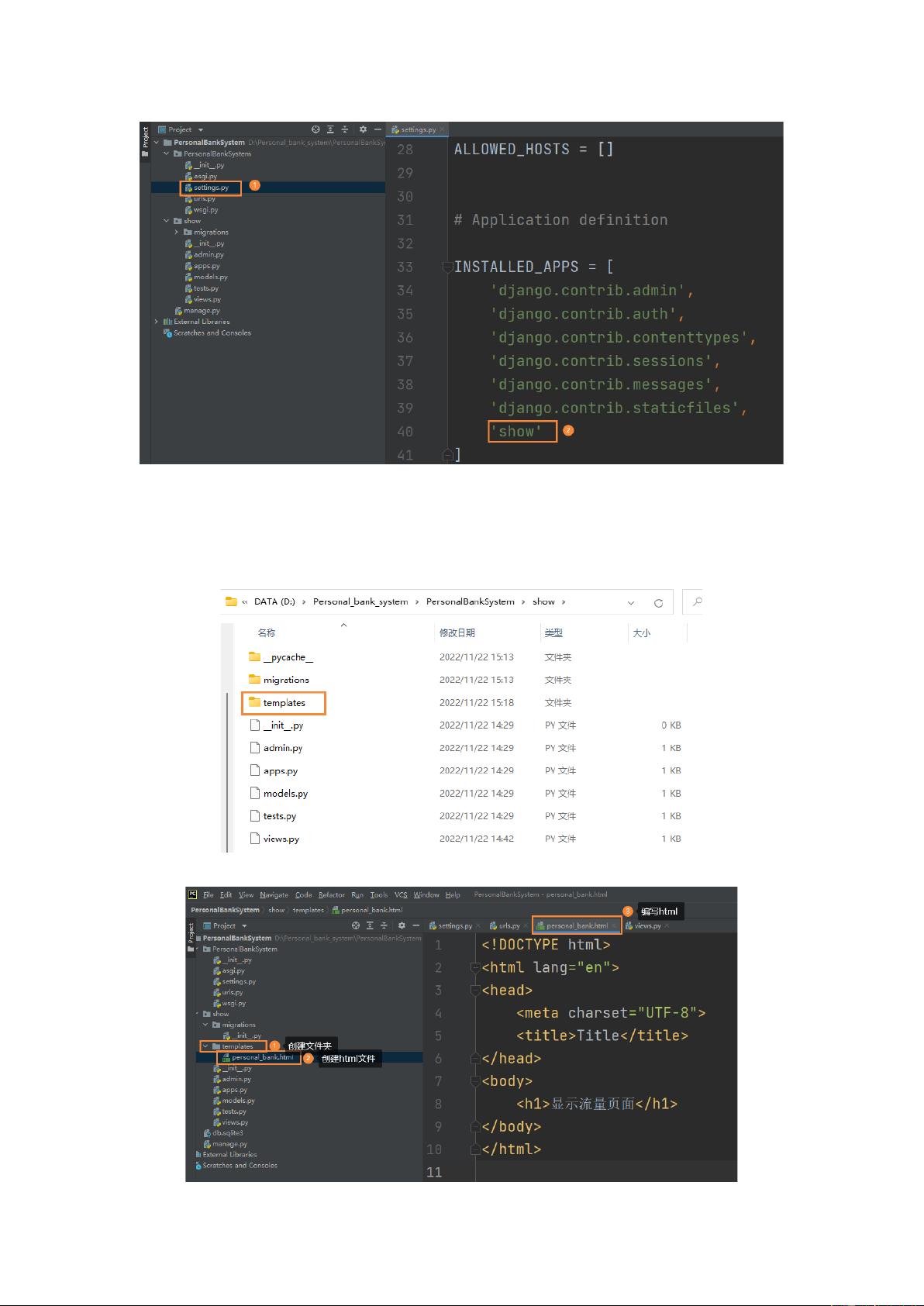The image size is (924, 1306).
Task: Click locate-file target icon in top Project panel
Action: coord(315,129)
